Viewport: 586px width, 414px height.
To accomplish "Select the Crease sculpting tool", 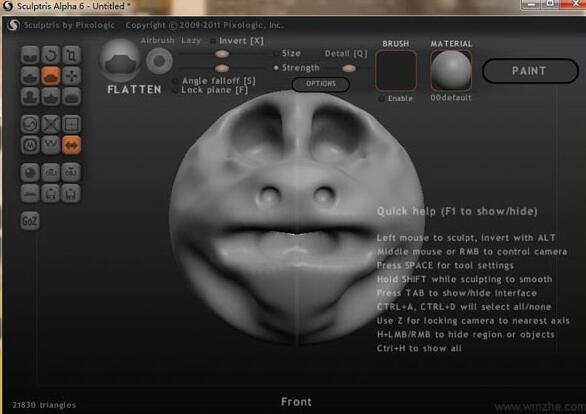I will (x=30, y=55).
